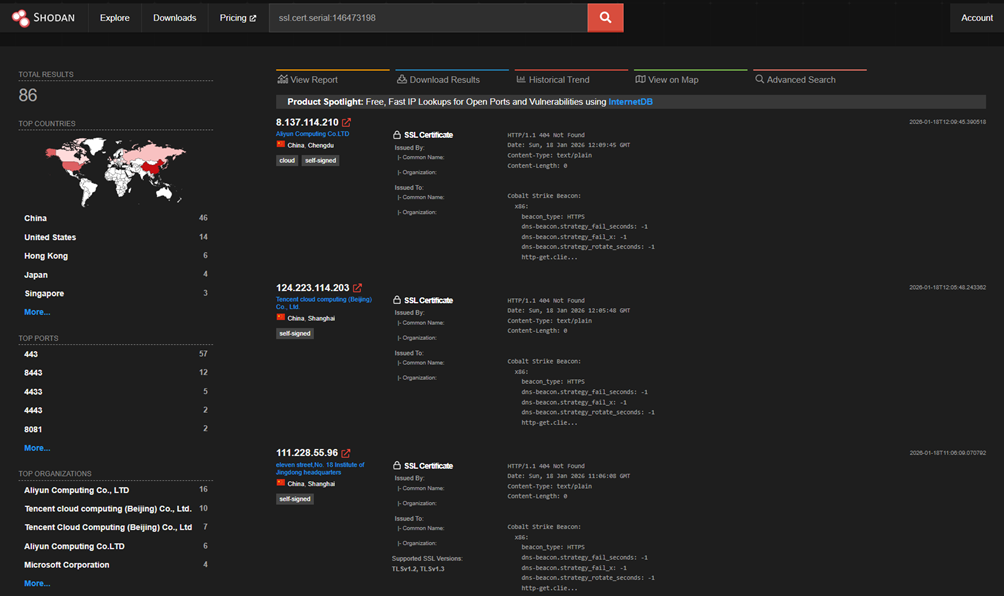This screenshot has width=1004, height=596.
Task: Open View on Map
Action: click(667, 79)
